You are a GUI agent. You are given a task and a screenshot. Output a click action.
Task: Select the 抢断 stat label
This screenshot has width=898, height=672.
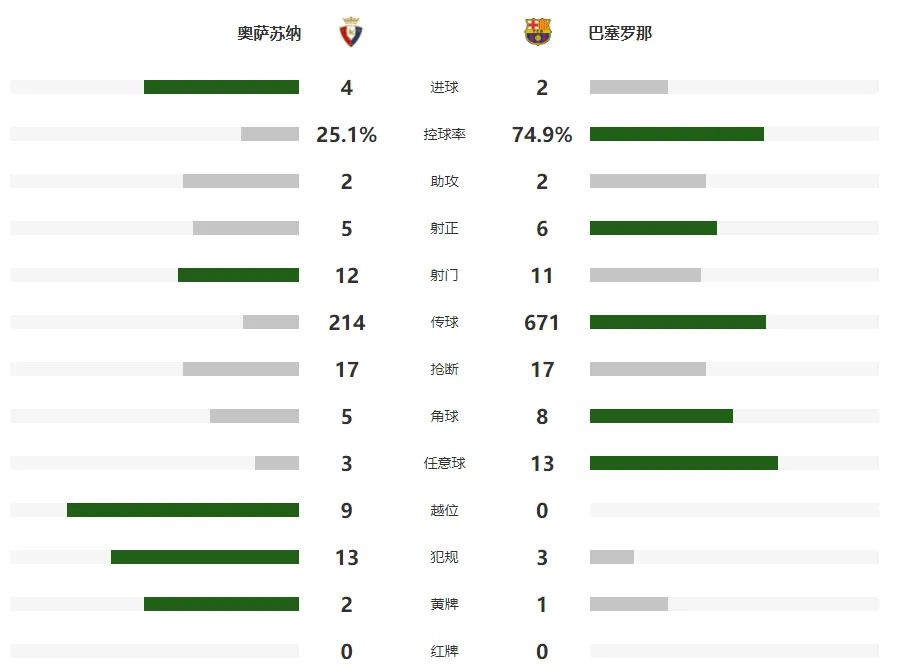pyautogui.click(x=444, y=369)
